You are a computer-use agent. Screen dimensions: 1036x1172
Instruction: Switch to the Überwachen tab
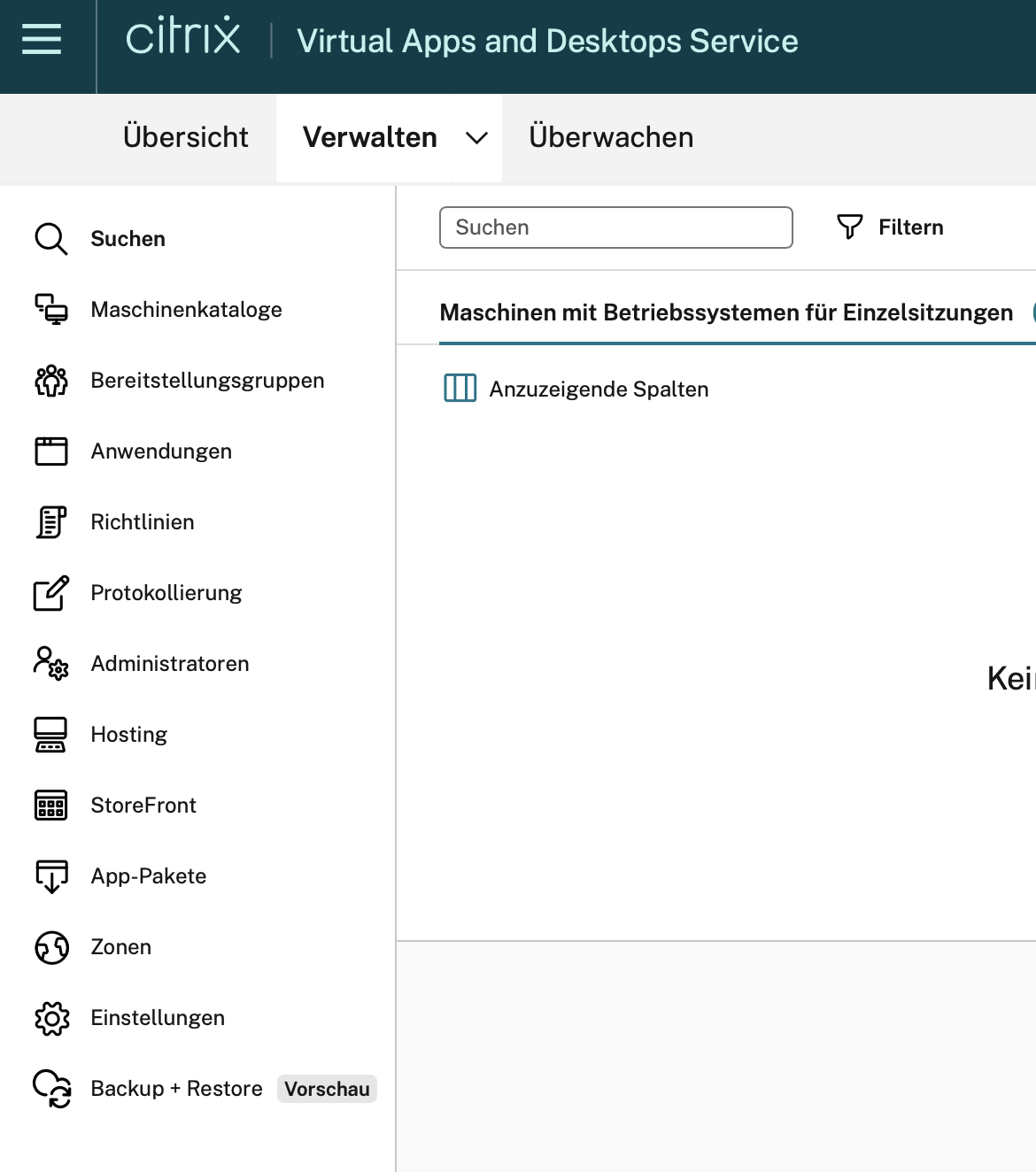click(x=611, y=137)
